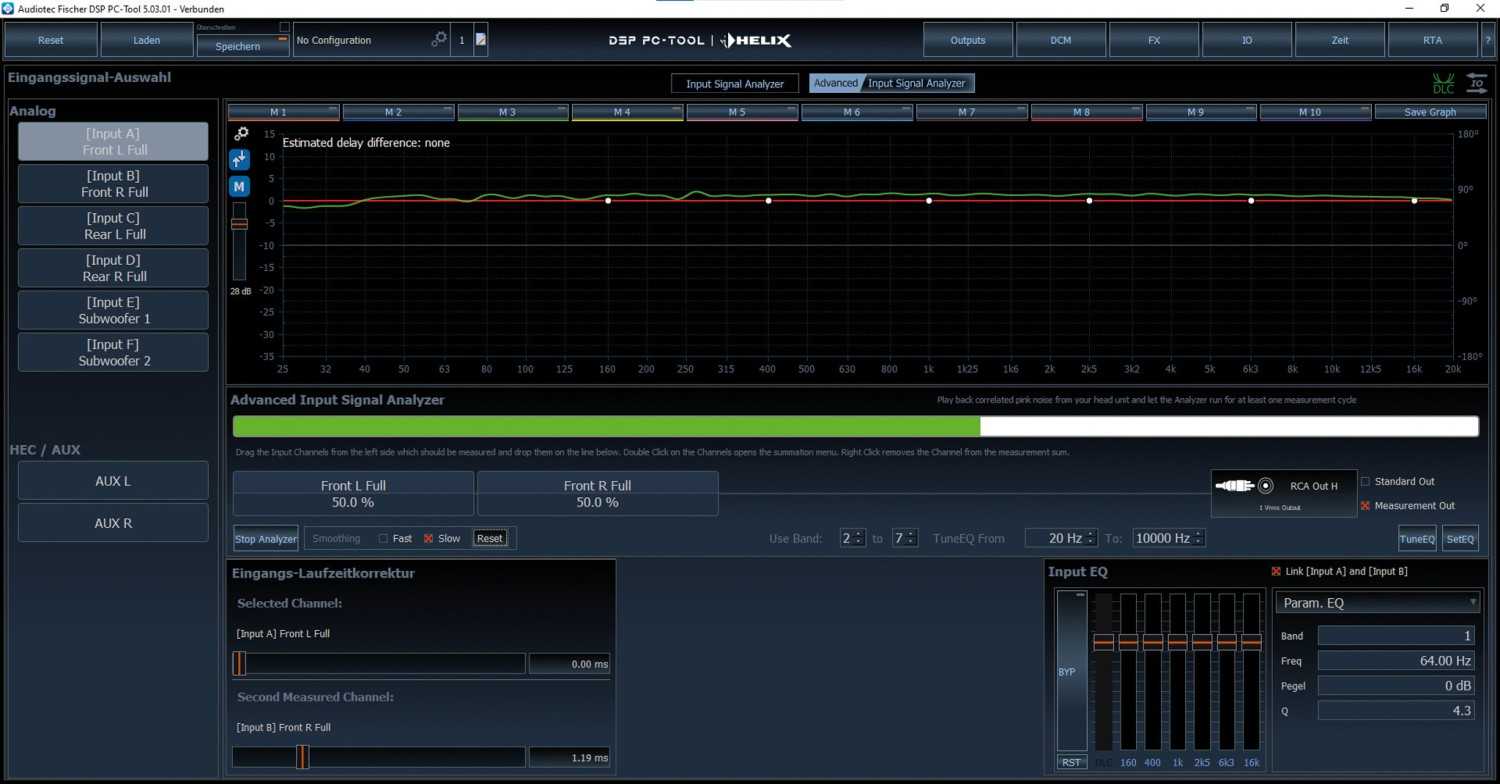Click the notepad icon next to setup 1
This screenshot has height=784, width=1500.
(481, 40)
